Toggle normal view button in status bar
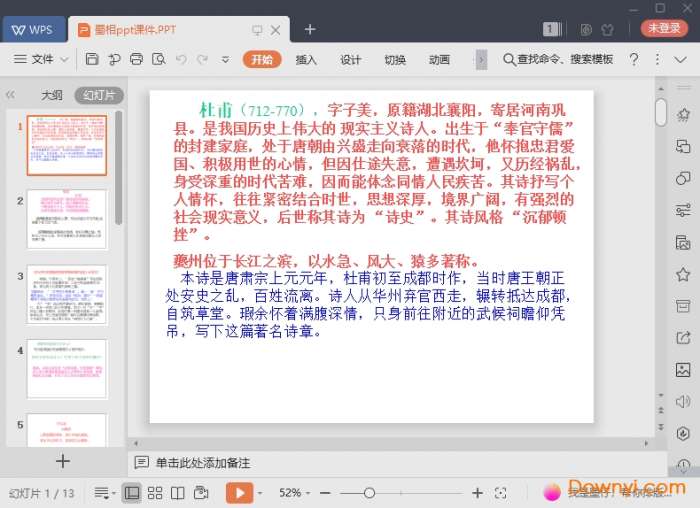 132,493
